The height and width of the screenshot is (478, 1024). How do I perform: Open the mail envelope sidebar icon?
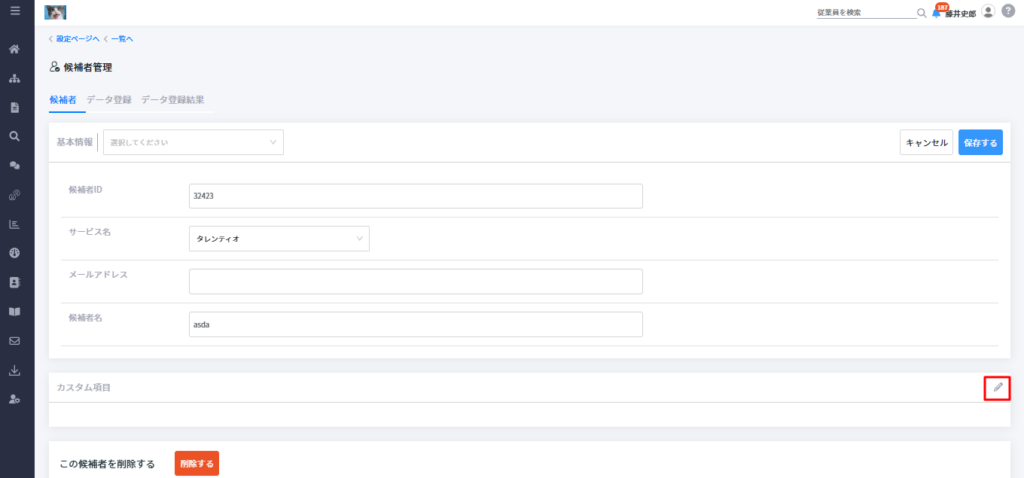14,341
